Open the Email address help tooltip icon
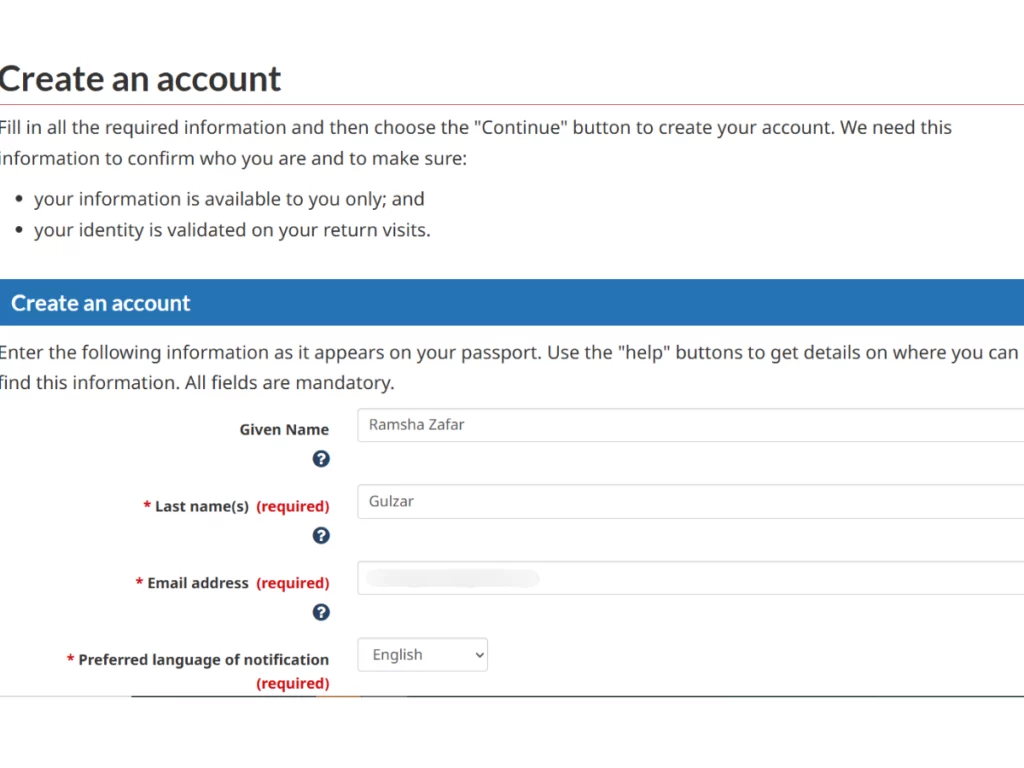1024x768 pixels. click(x=320, y=612)
